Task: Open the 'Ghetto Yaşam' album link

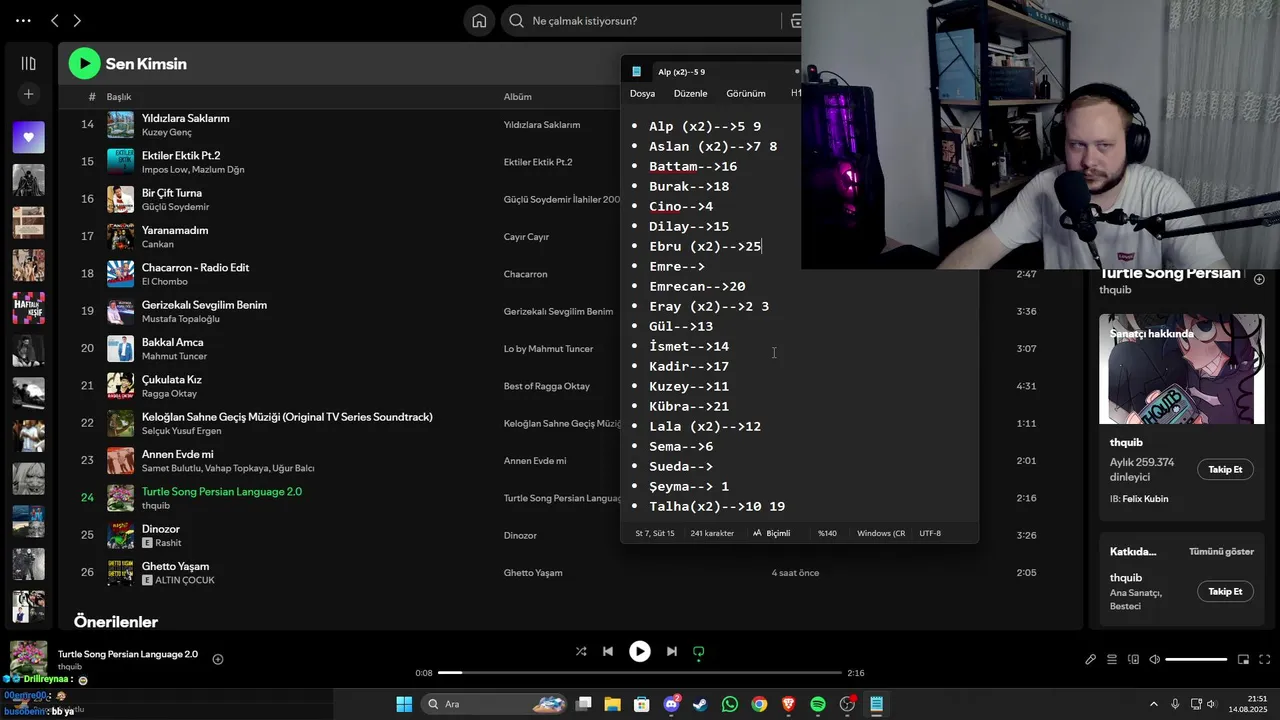Action: tap(533, 573)
